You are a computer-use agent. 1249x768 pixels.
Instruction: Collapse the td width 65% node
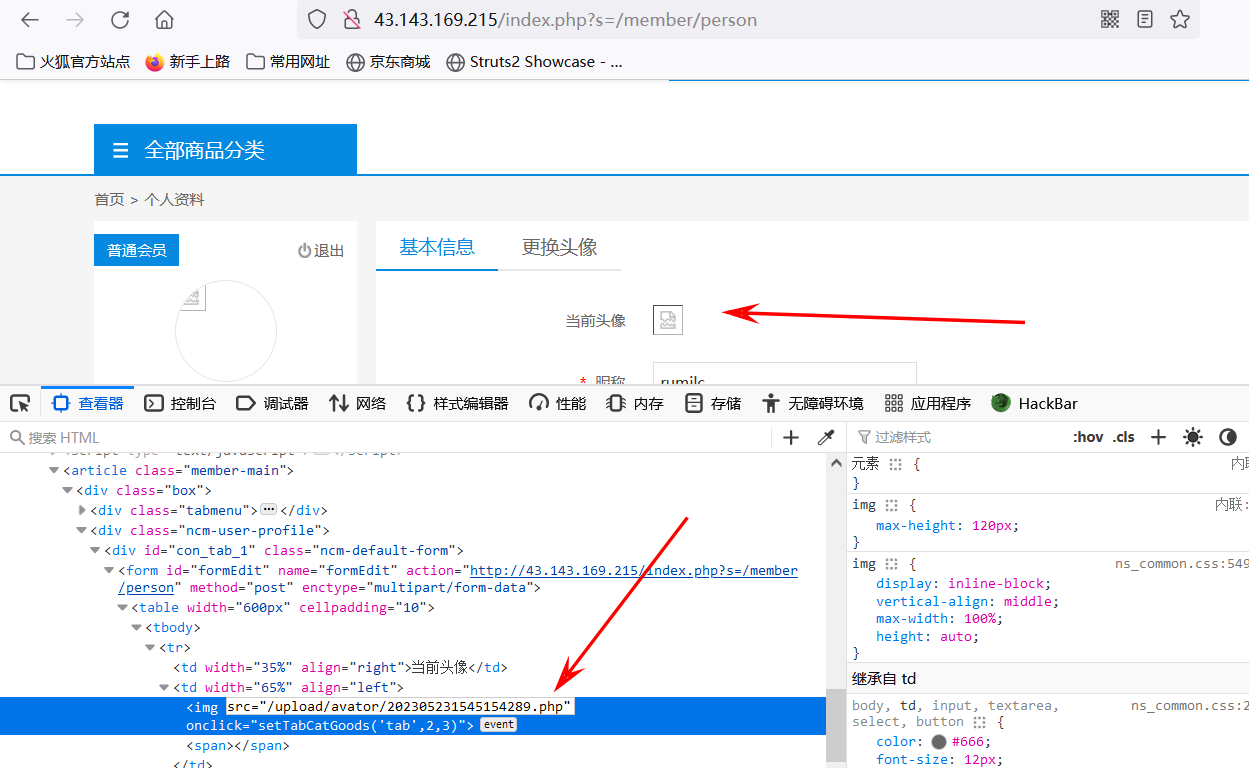click(164, 687)
